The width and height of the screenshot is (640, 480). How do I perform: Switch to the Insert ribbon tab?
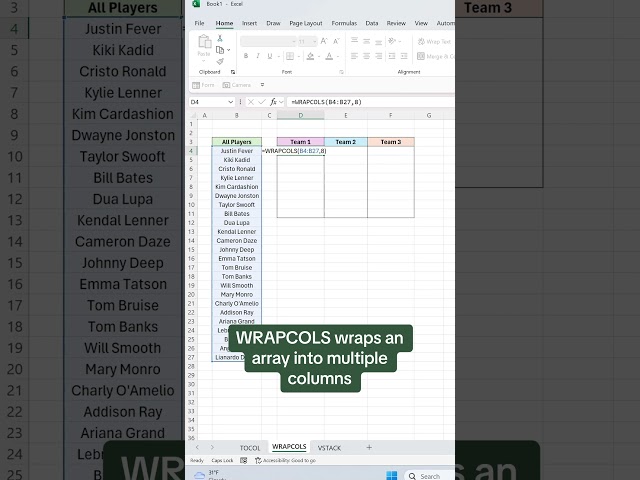tap(249, 23)
